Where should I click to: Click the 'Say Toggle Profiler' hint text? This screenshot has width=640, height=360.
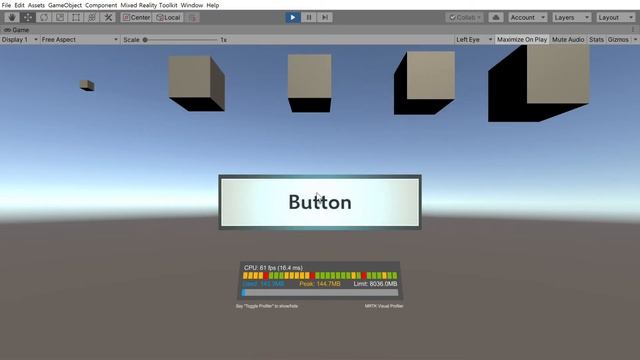tap(267, 306)
